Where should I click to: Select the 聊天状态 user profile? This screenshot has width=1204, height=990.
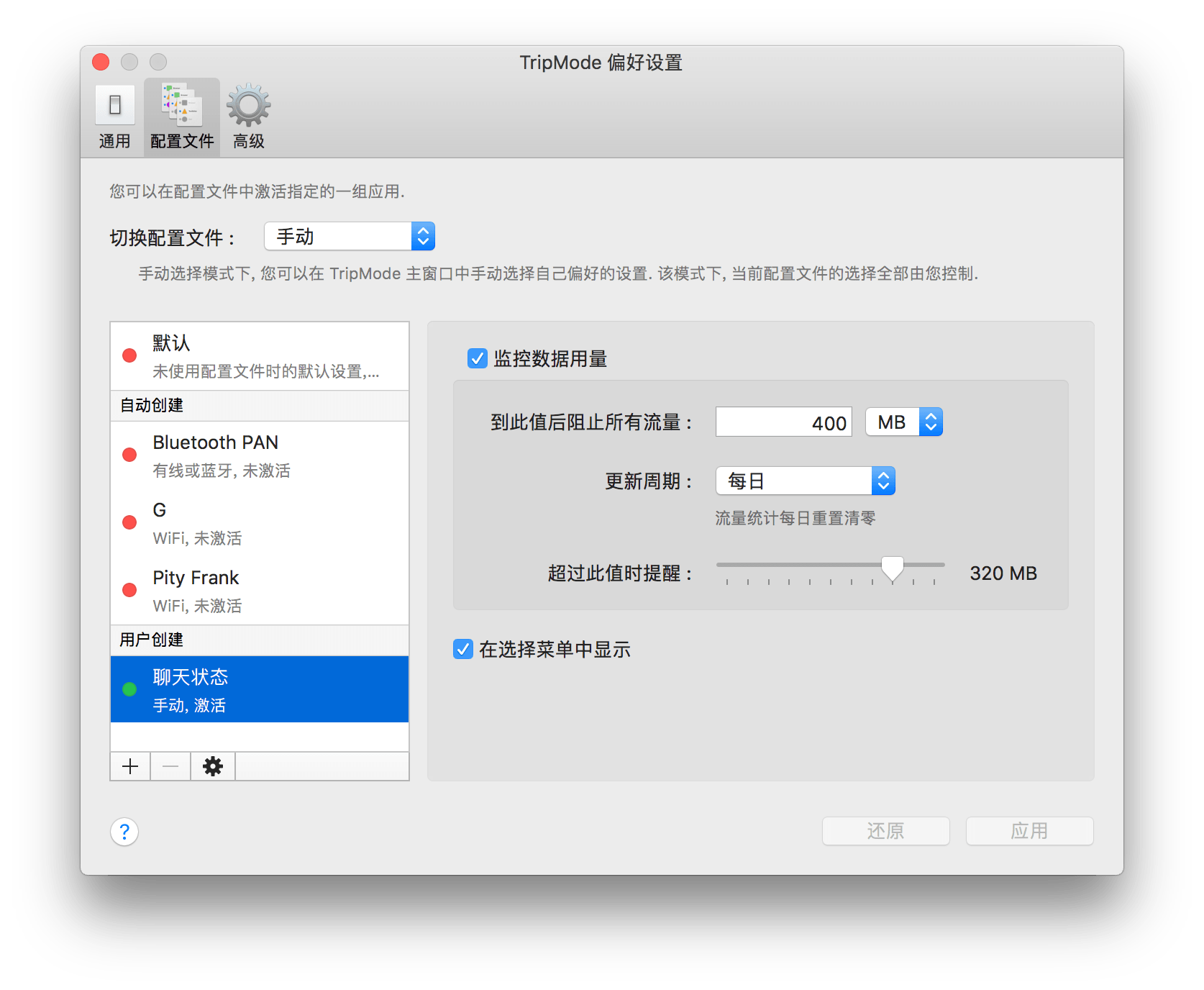(260, 689)
